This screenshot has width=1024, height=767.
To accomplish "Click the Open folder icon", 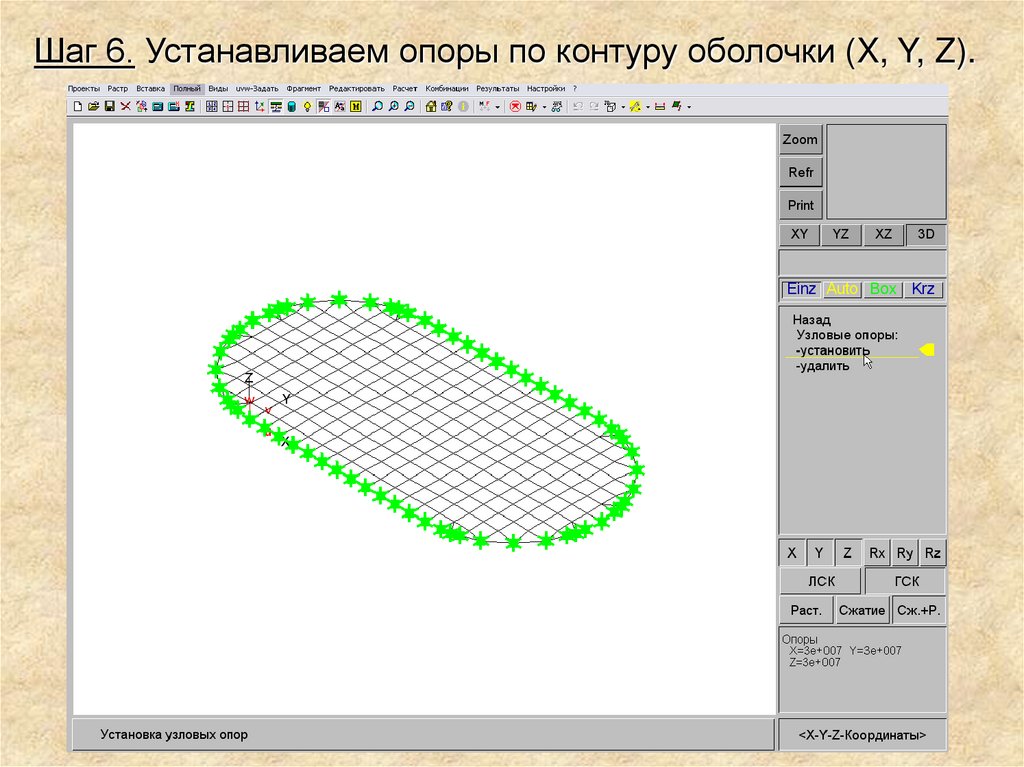I will (93, 106).
